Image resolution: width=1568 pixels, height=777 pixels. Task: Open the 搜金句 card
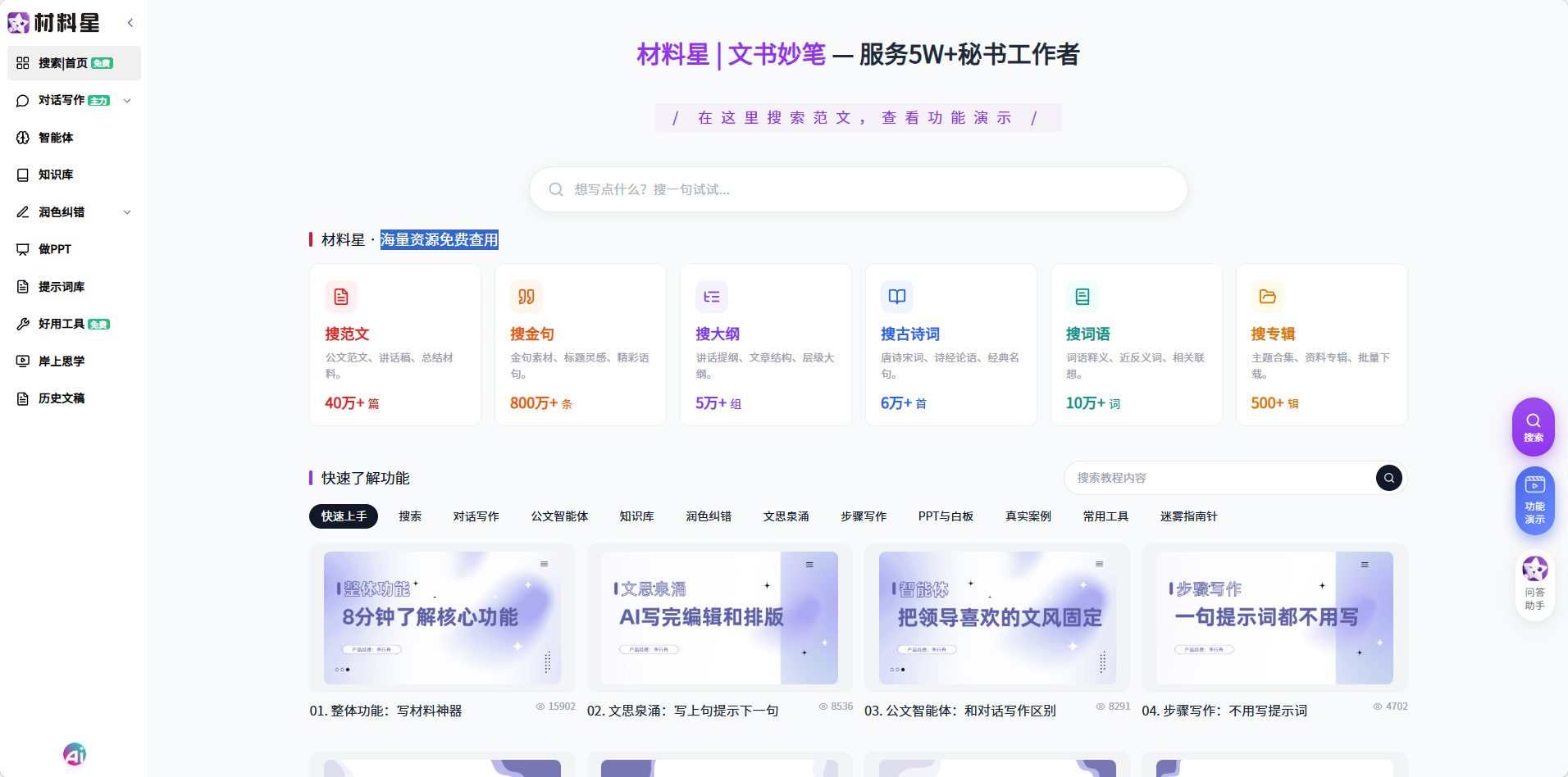pyautogui.click(x=581, y=344)
